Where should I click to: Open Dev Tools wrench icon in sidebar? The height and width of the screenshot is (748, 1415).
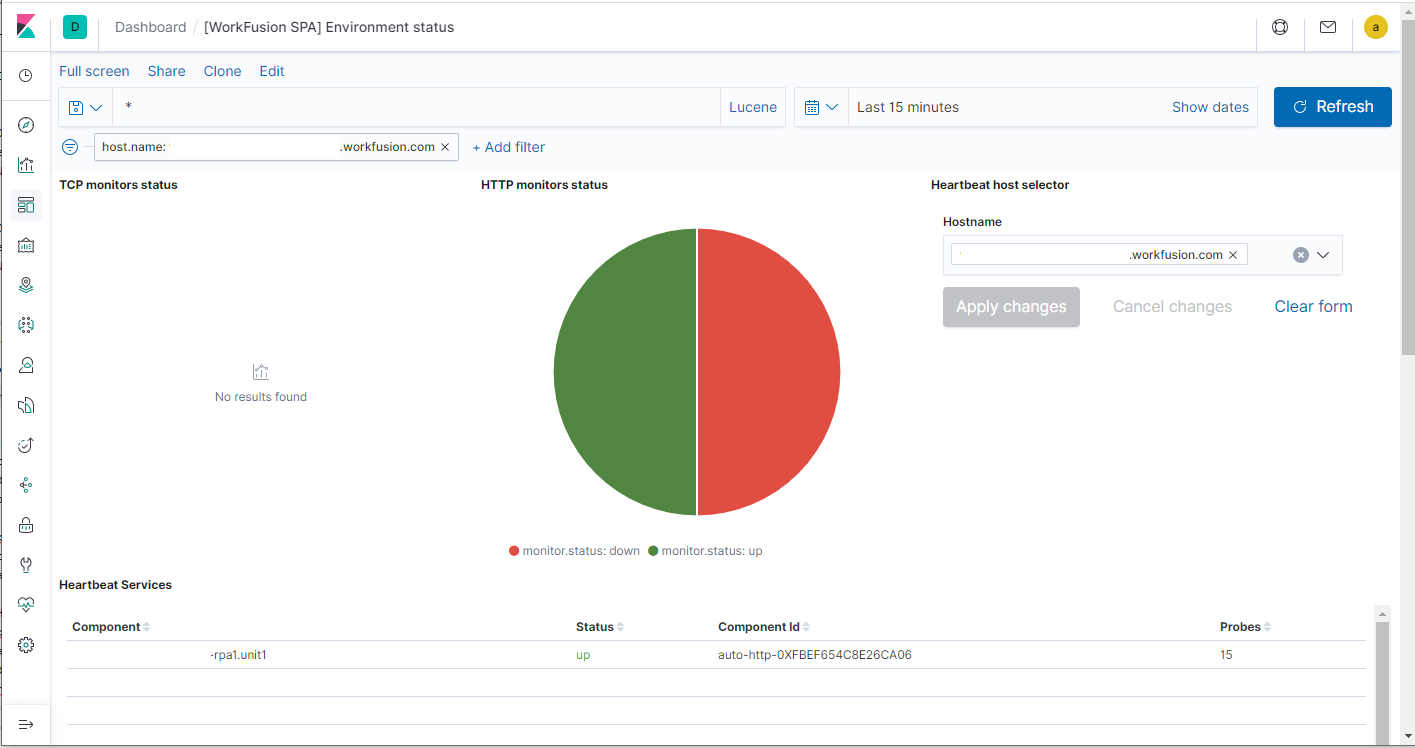coord(26,565)
